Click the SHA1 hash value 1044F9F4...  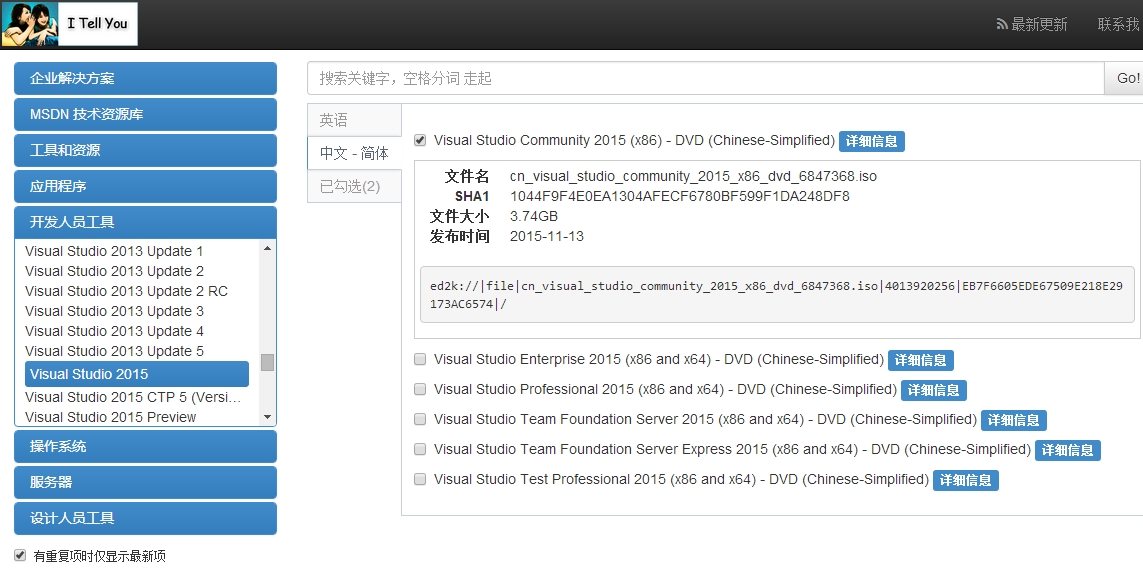coord(679,197)
